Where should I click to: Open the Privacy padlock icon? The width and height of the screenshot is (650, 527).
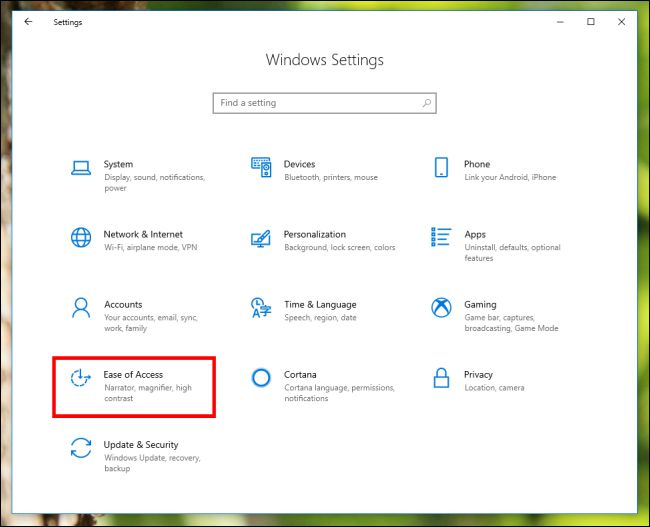click(x=441, y=378)
